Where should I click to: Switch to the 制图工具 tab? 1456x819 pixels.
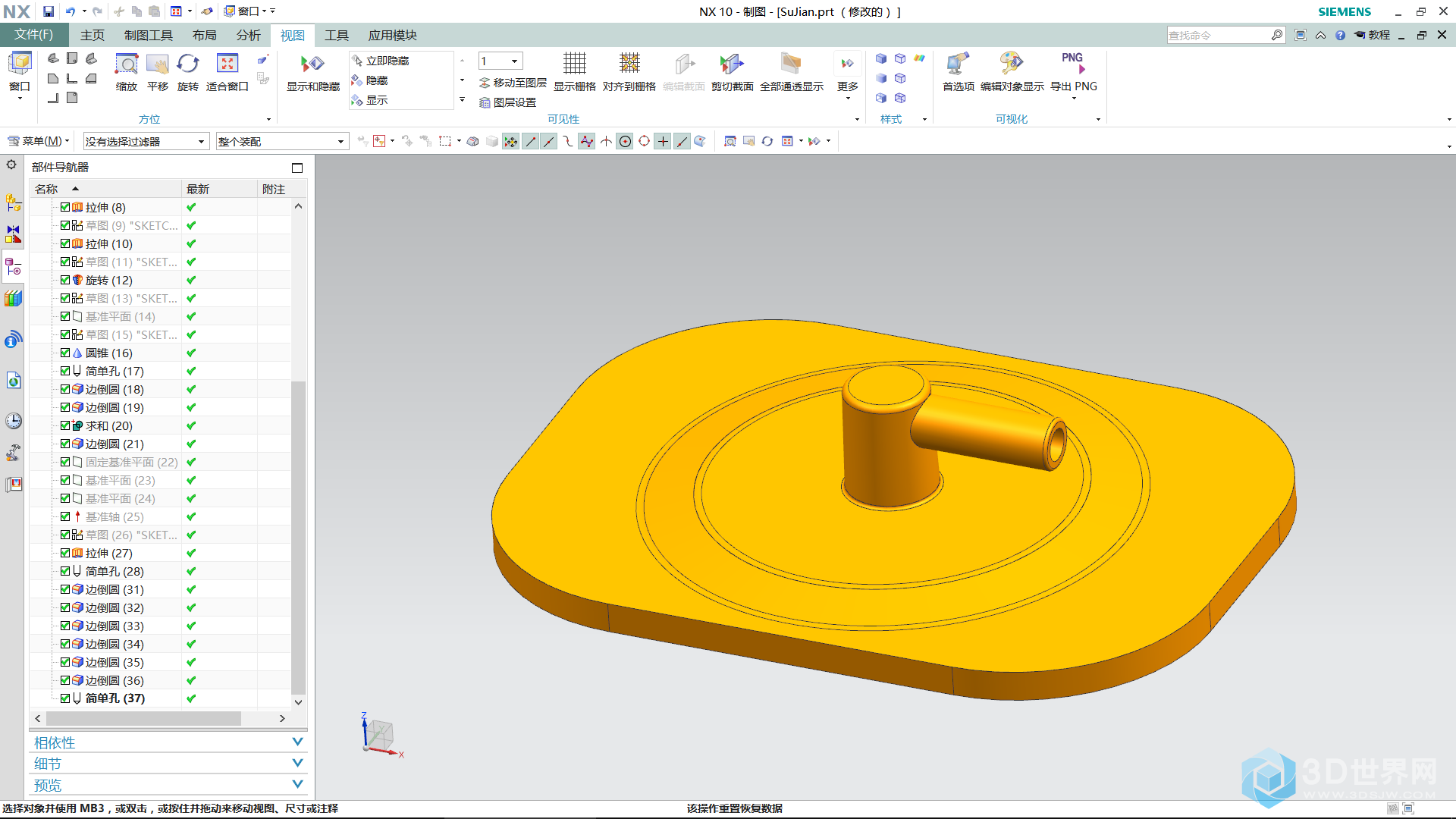click(x=149, y=35)
